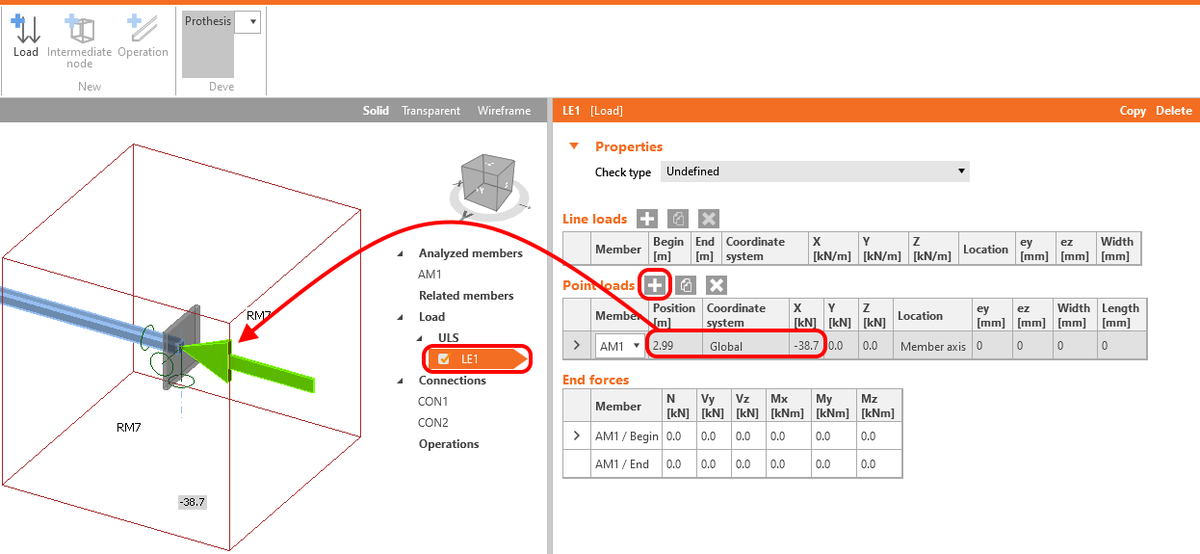Switch view to Transparent mode
The width and height of the screenshot is (1200, 554).
(x=431, y=111)
